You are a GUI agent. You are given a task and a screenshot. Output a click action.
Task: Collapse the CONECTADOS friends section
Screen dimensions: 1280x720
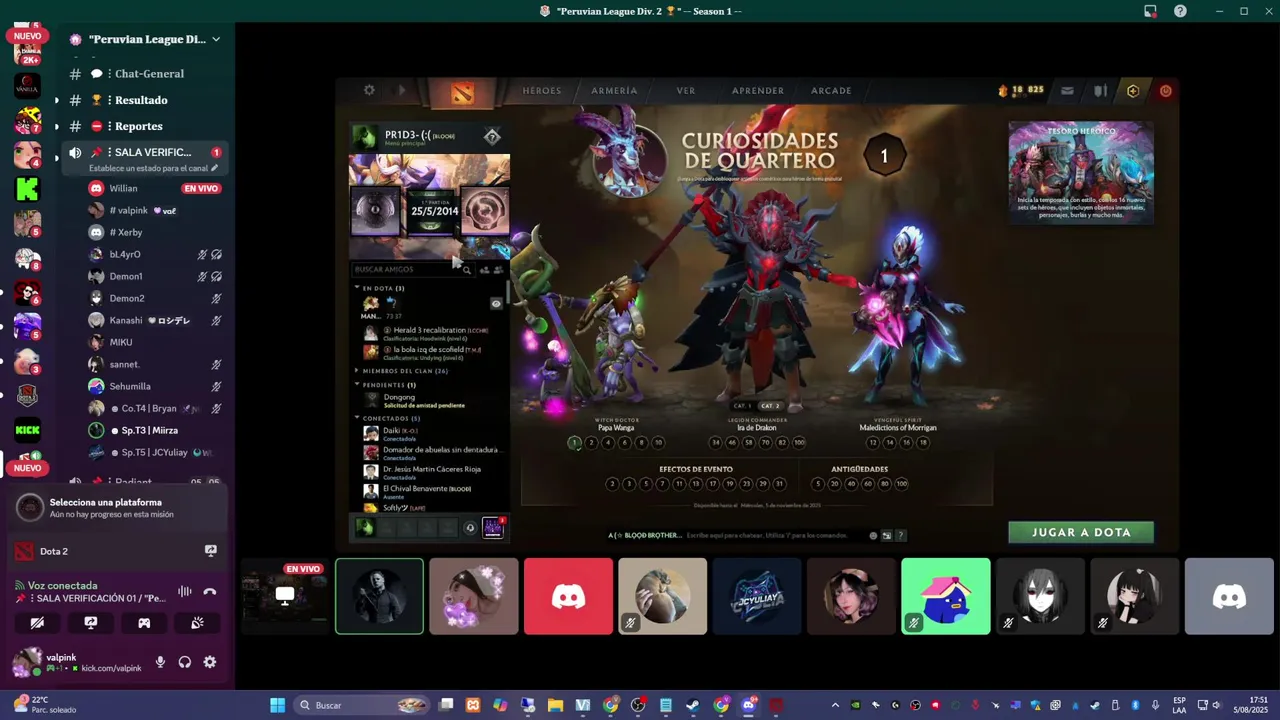(x=357, y=418)
